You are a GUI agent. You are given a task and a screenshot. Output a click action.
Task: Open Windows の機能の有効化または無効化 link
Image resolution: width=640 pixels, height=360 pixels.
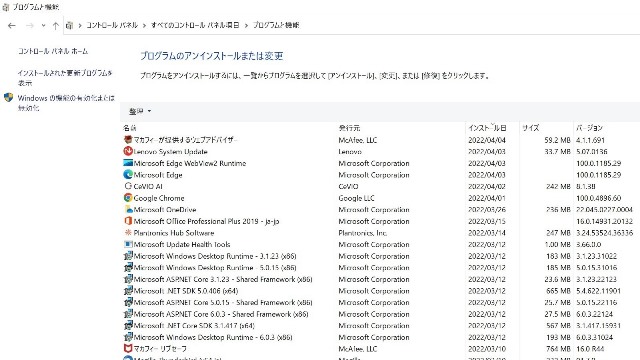coord(66,102)
